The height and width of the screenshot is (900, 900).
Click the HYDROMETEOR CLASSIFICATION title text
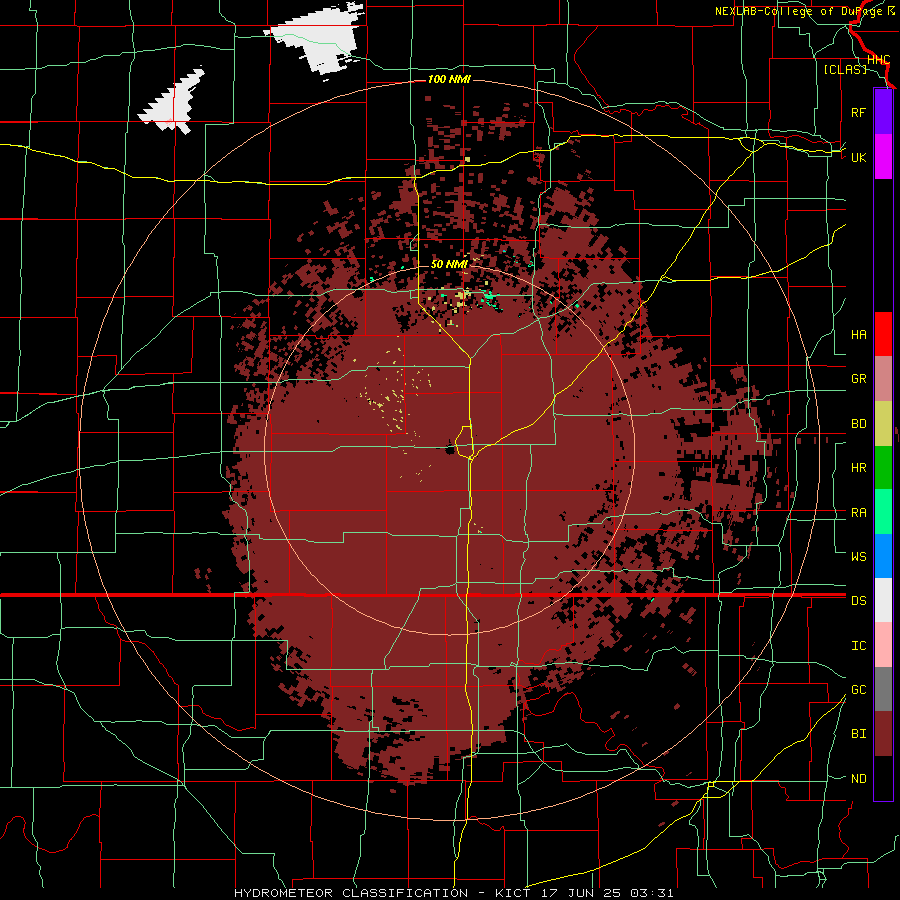[351, 893]
